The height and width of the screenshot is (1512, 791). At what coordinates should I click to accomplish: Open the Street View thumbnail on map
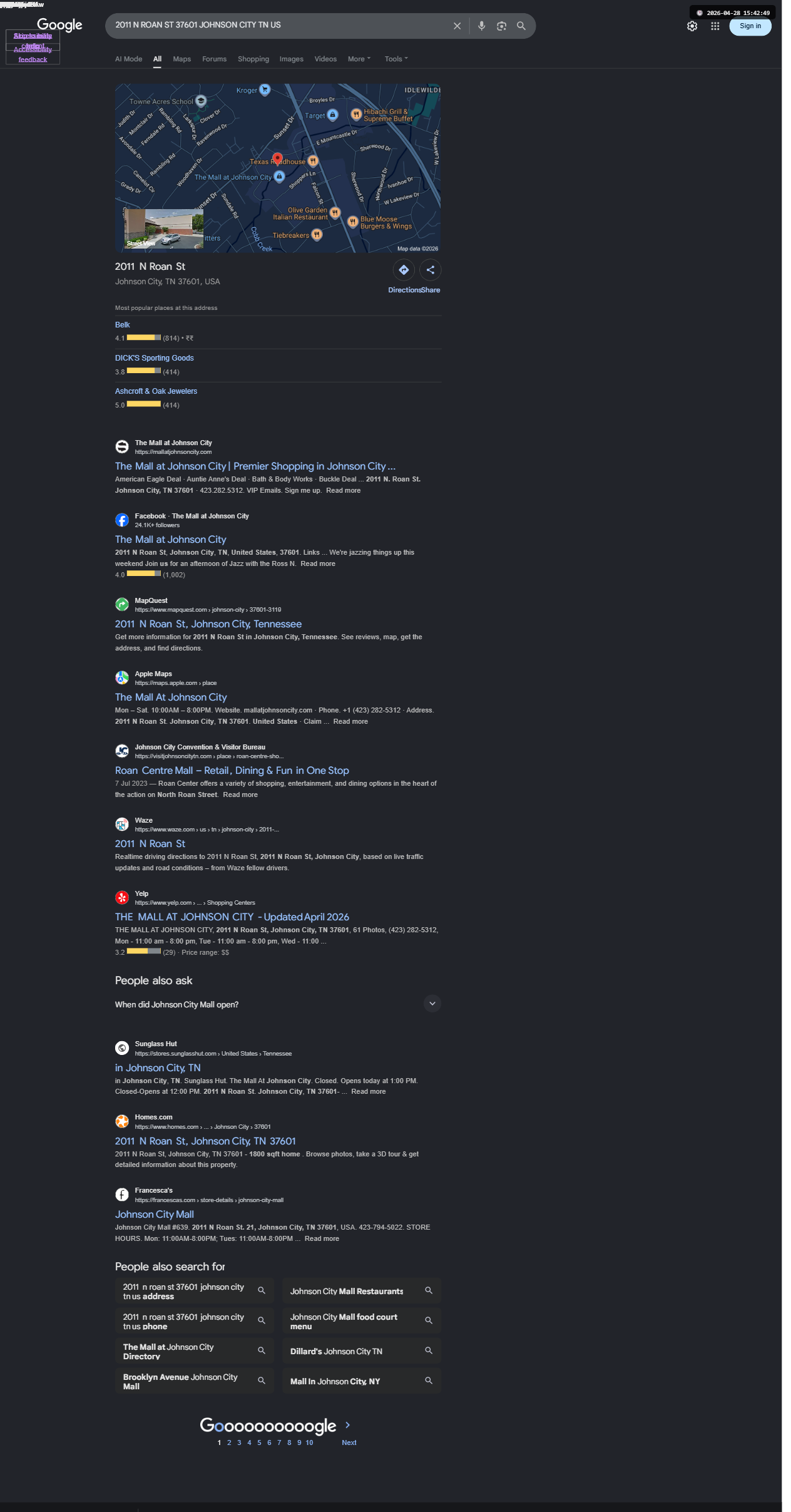click(164, 229)
